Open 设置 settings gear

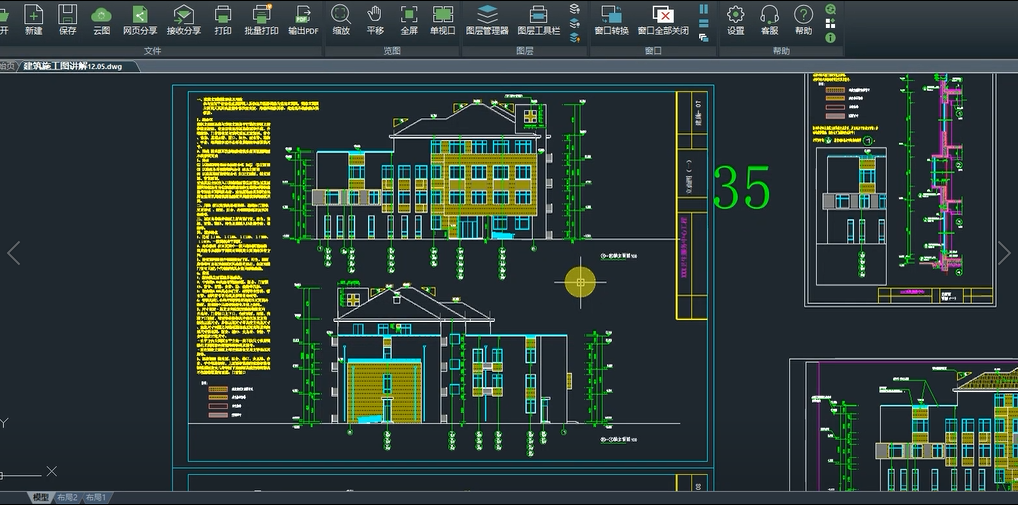735,18
